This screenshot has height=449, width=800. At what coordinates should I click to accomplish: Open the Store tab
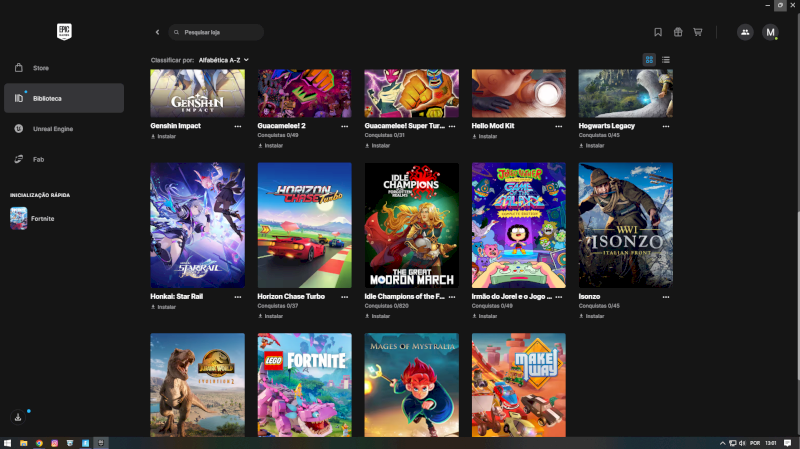(x=64, y=68)
